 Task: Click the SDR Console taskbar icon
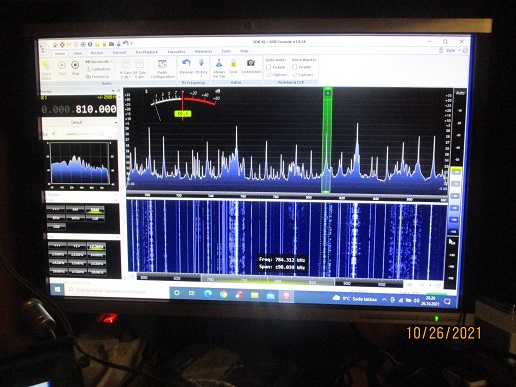tap(286, 296)
